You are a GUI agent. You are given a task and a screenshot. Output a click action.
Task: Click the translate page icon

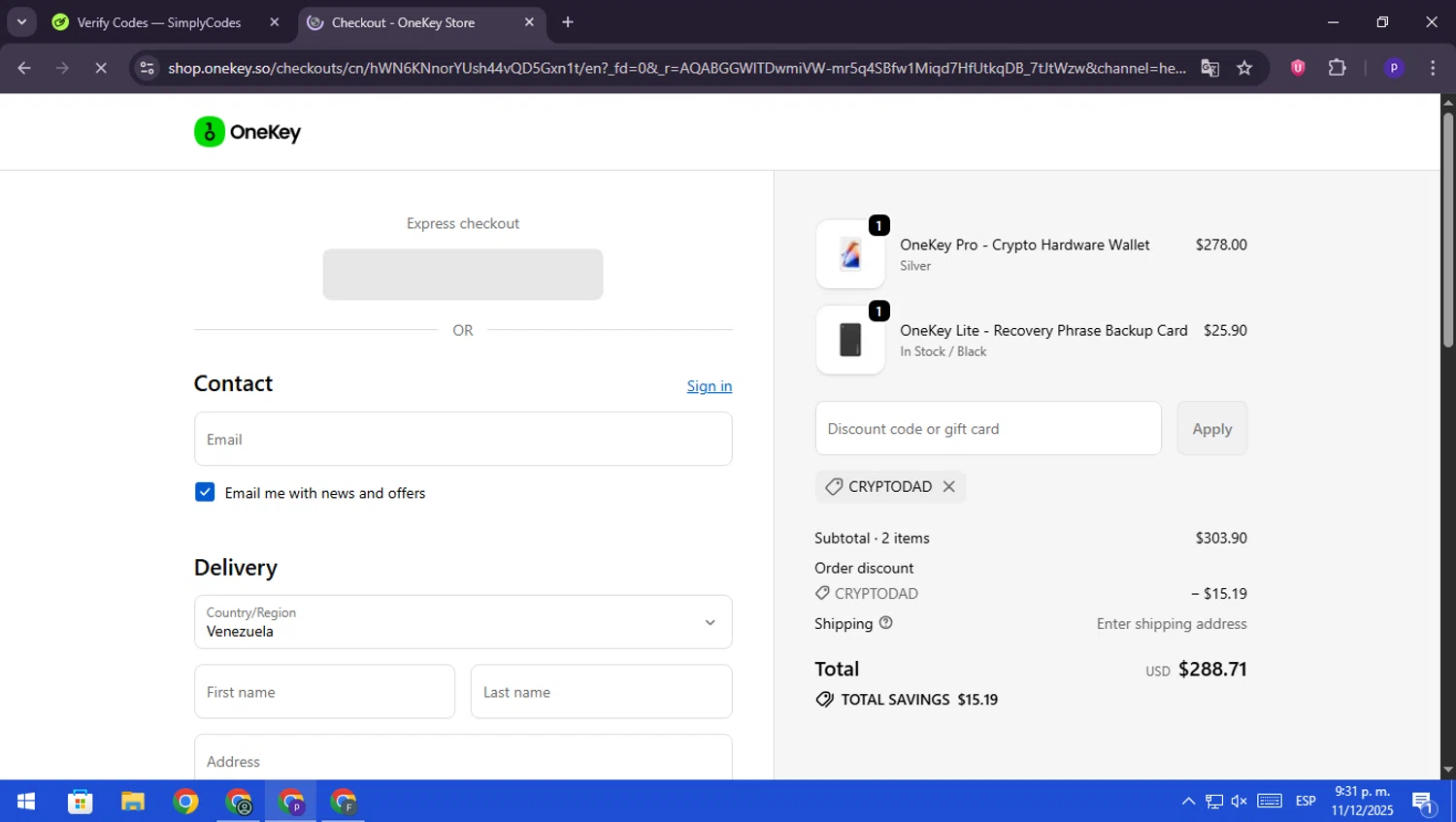click(x=1209, y=68)
